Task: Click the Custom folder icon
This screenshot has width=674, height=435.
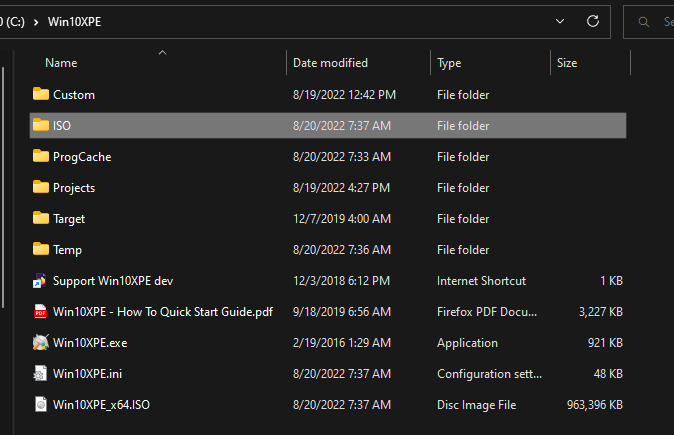Action: click(41, 95)
